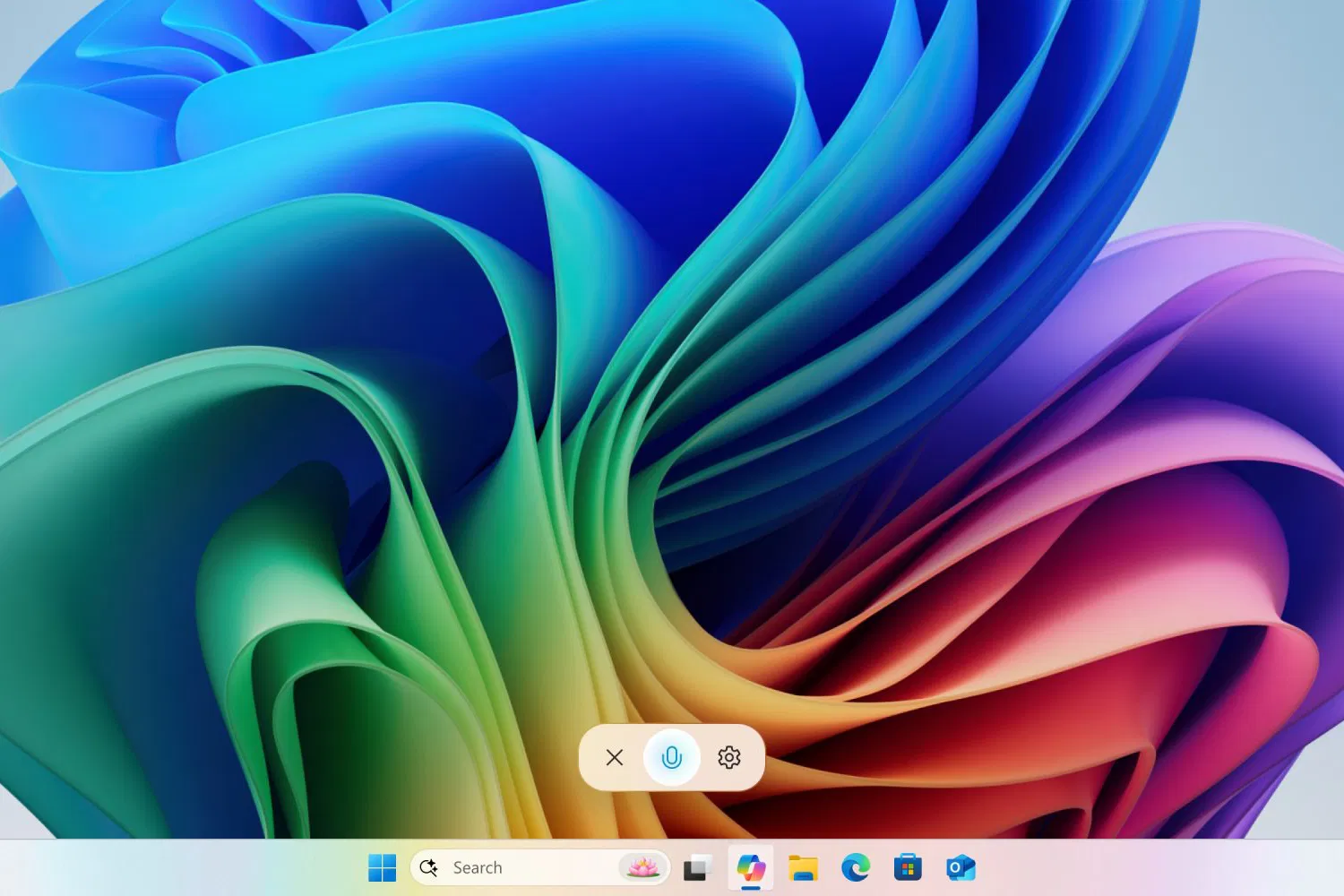The image size is (1344, 896).
Task: Open the Copilot app in taskbar
Action: [751, 866]
